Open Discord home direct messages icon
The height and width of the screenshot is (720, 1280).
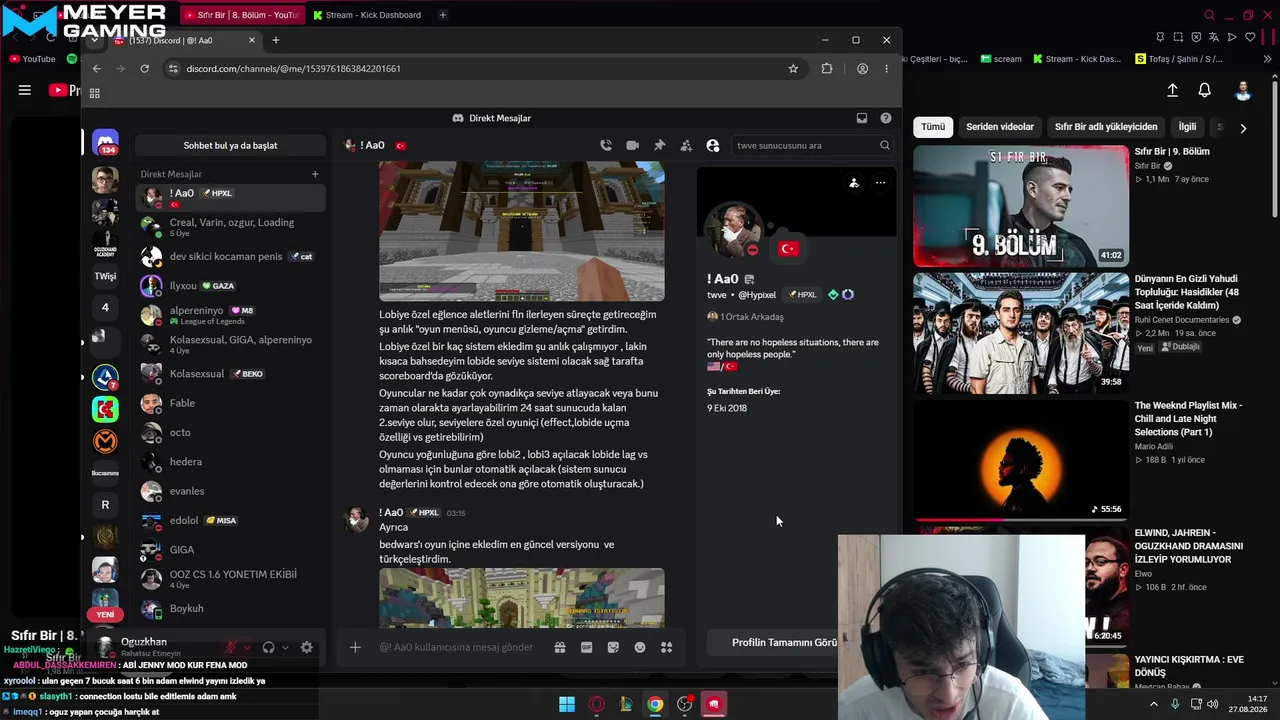pyautogui.click(x=105, y=141)
